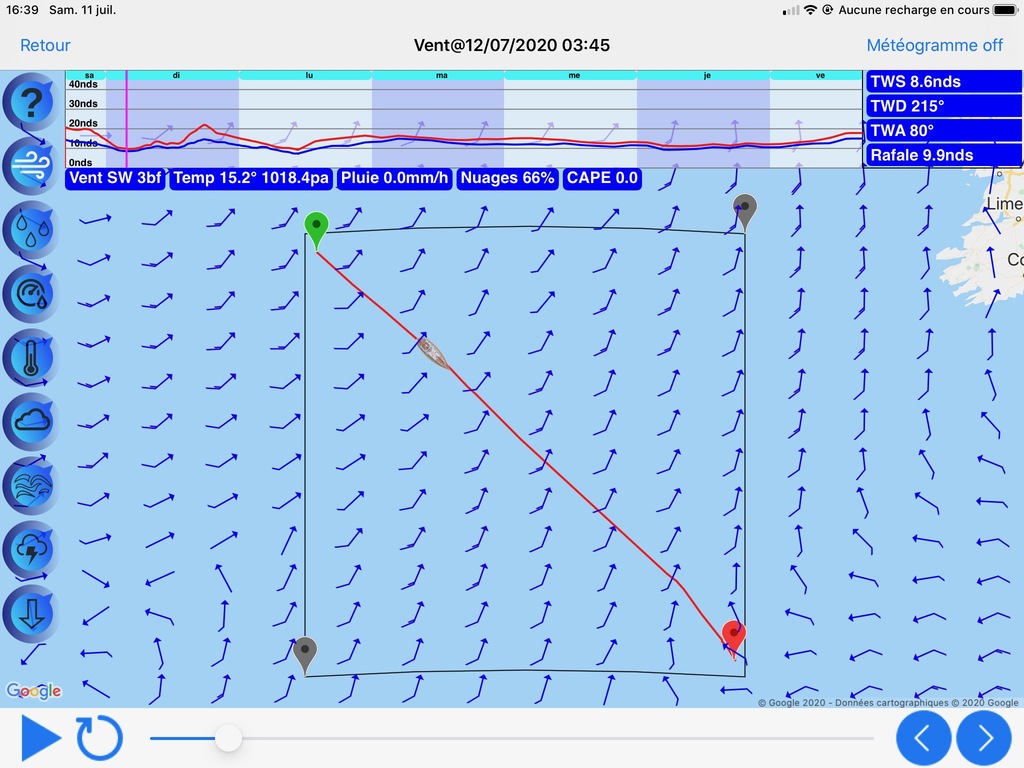This screenshot has width=1024, height=768.
Task: Tap the Vent@12/07/2020 03:45 title
Action: pyautogui.click(x=512, y=45)
